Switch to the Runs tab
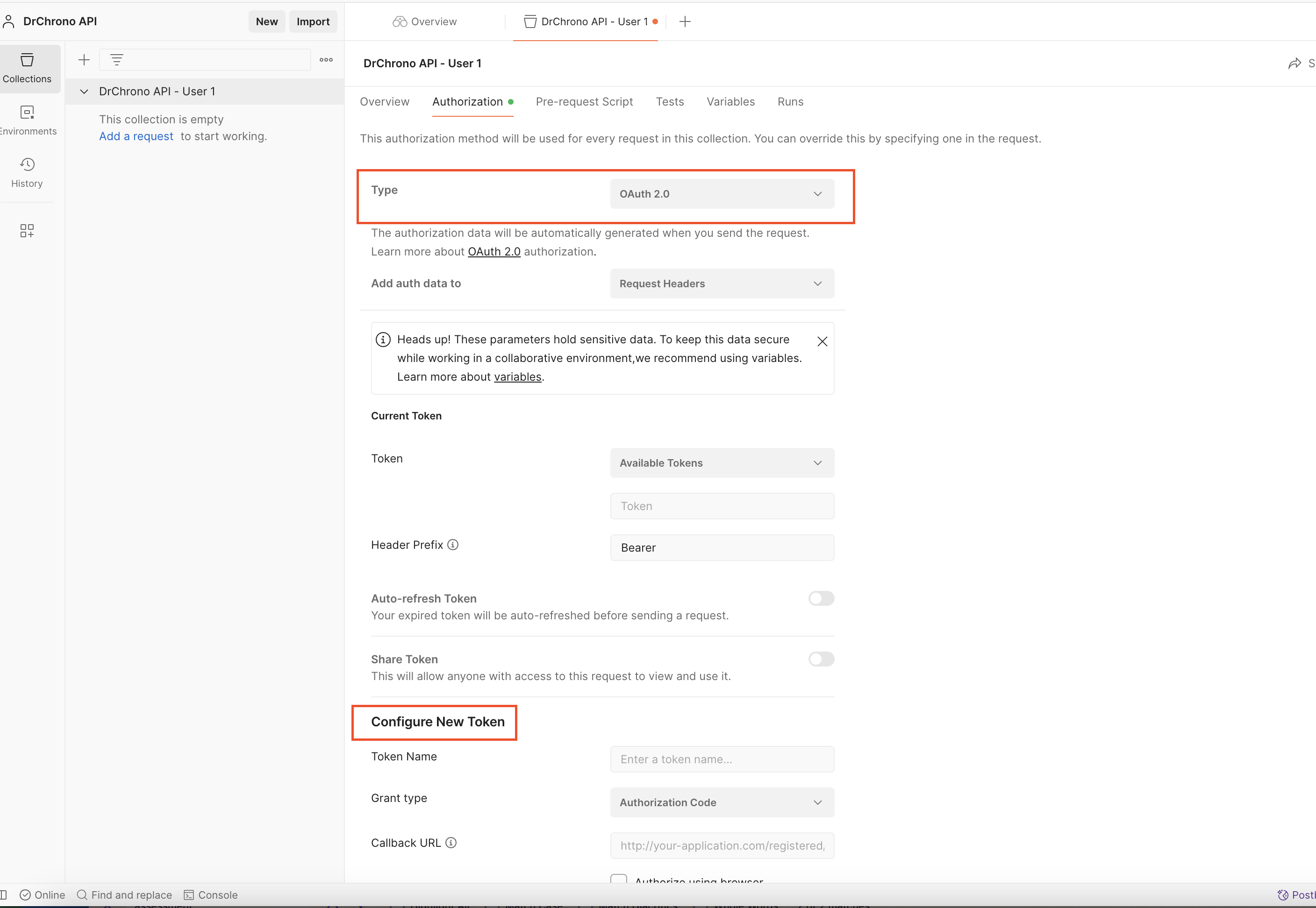 coord(790,102)
